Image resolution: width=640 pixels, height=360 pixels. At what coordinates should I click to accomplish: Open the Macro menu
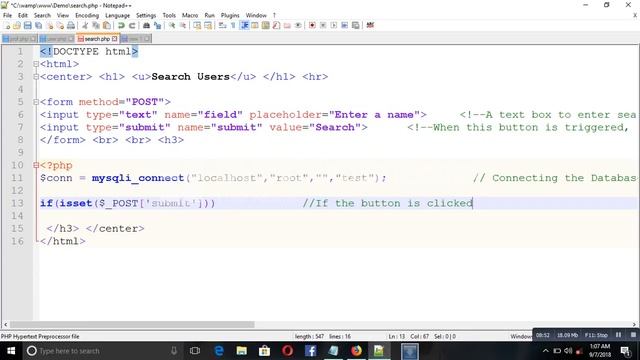click(x=190, y=15)
